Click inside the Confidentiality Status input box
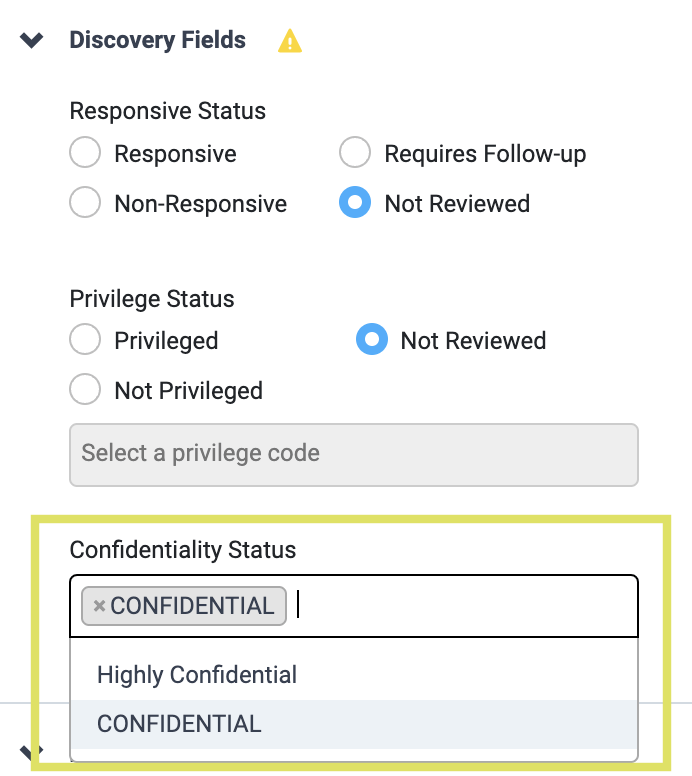 (x=460, y=606)
